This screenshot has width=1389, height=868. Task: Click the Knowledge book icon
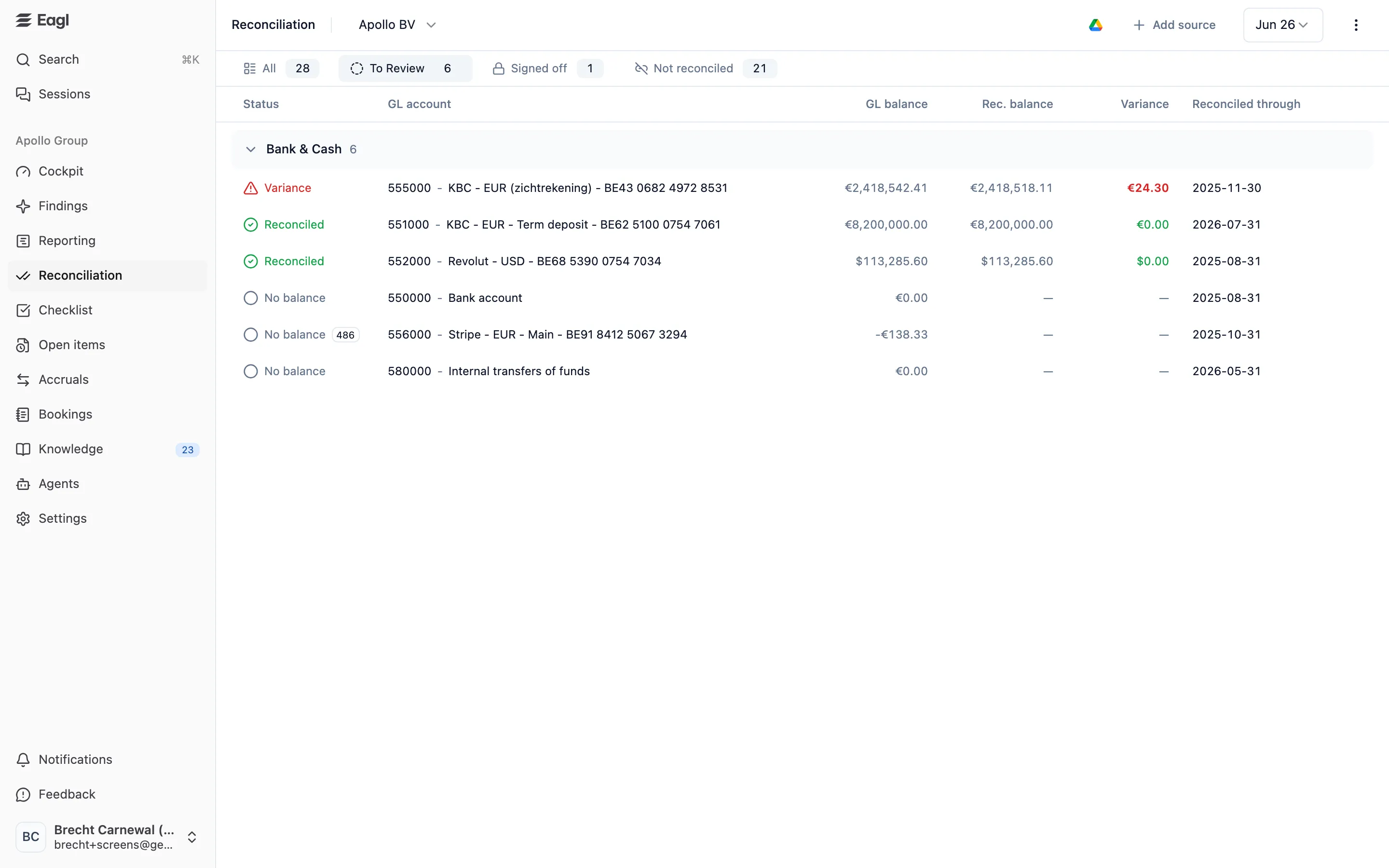pos(23,449)
